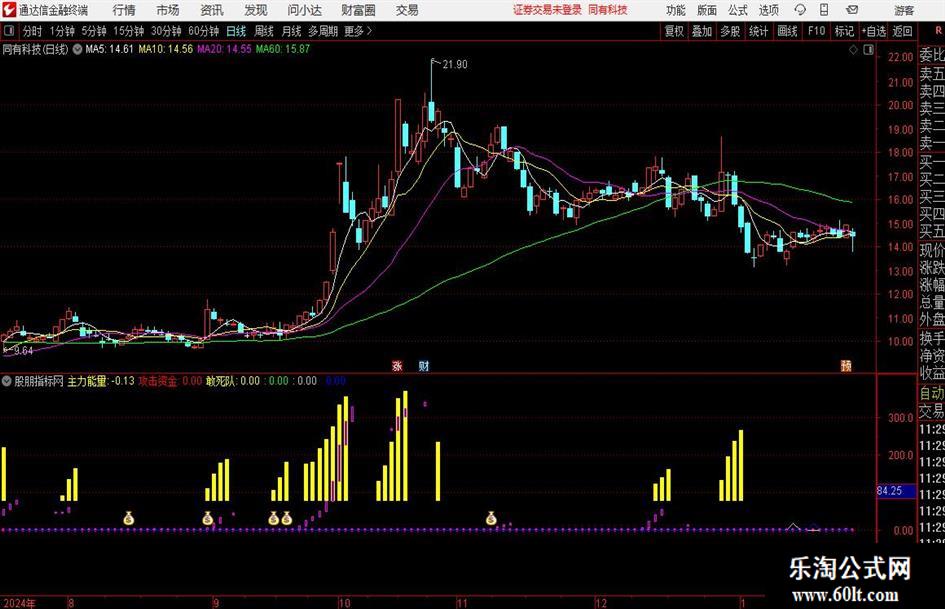This screenshot has width=945, height=609.
Task: Click the MA5: 14.61 indicator label
Action: [x=109, y=49]
